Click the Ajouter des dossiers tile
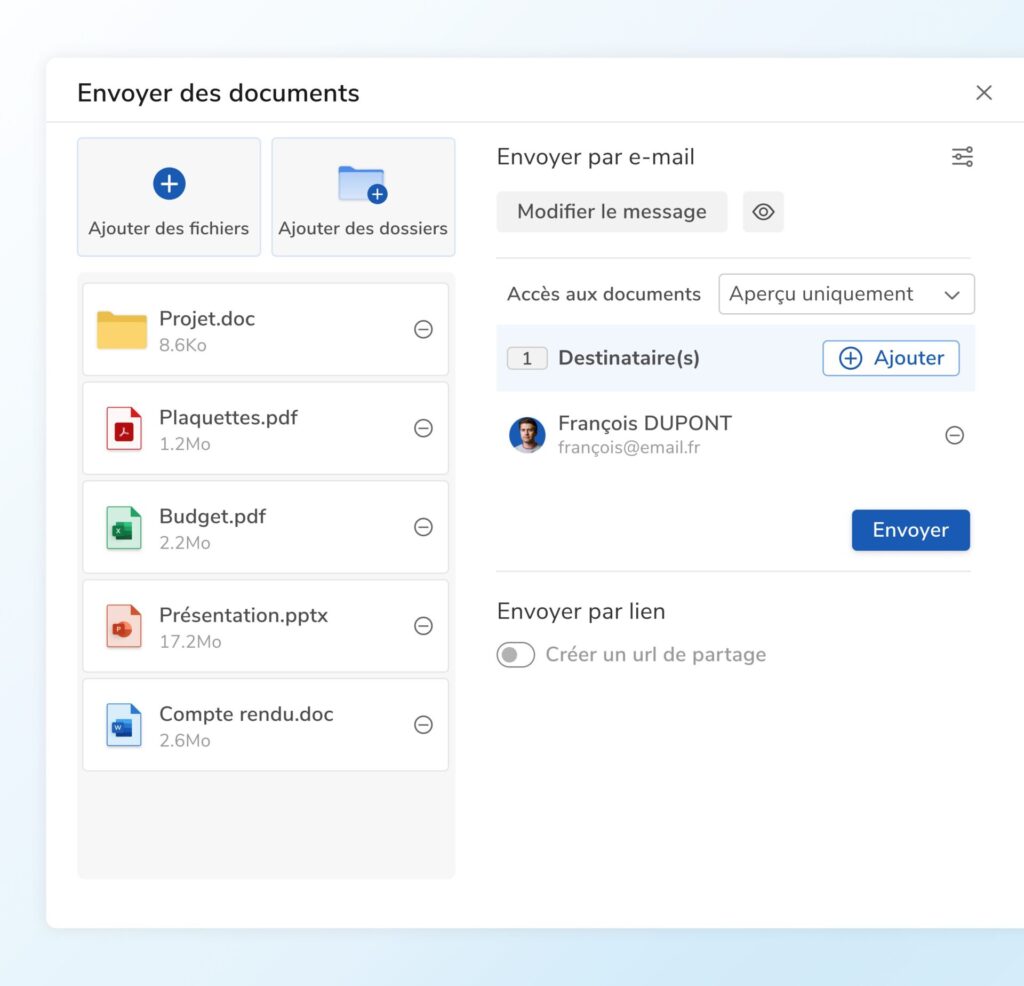Screen dimensions: 1024x986 [363, 197]
